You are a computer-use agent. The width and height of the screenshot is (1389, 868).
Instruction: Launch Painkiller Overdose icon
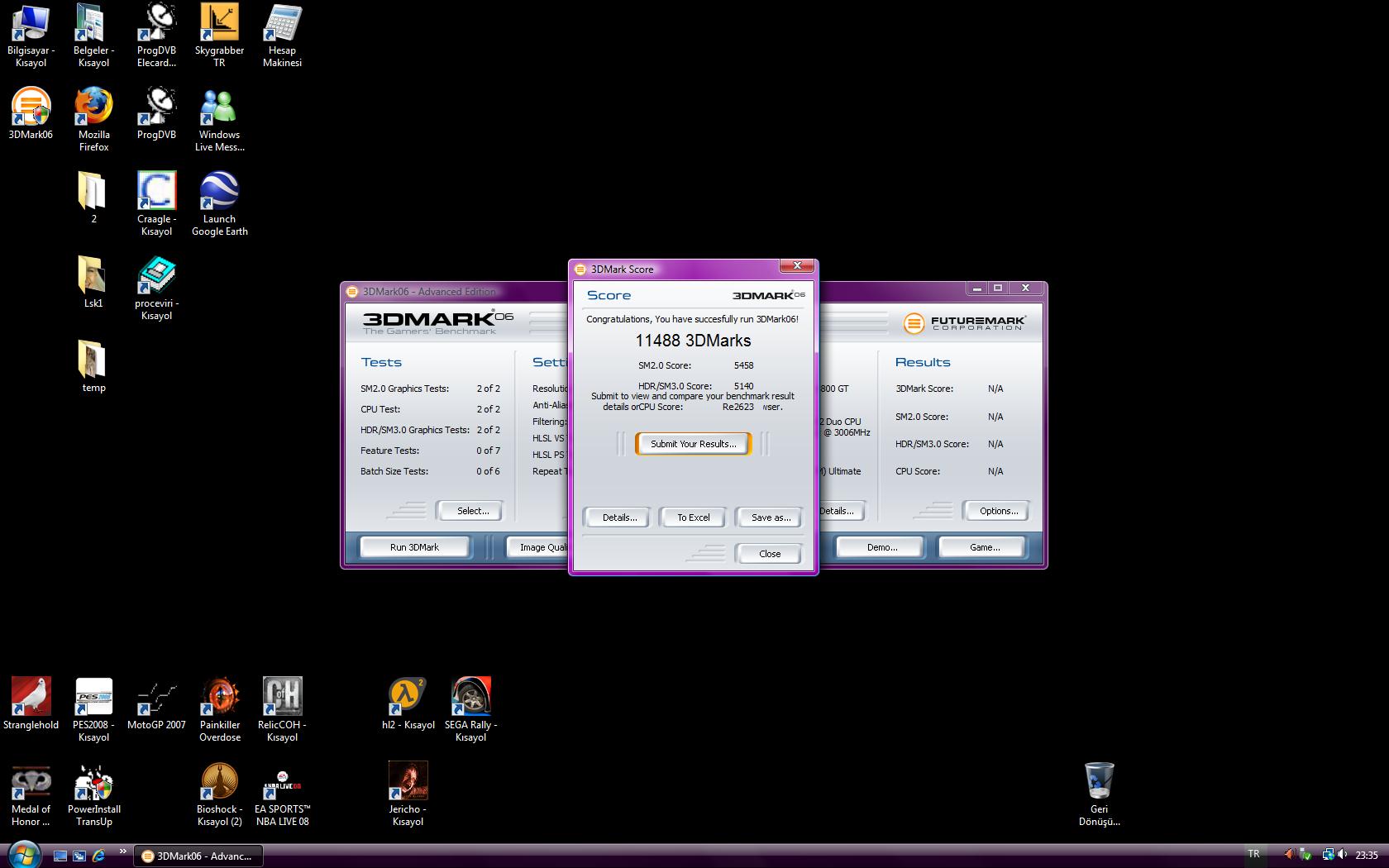[219, 709]
